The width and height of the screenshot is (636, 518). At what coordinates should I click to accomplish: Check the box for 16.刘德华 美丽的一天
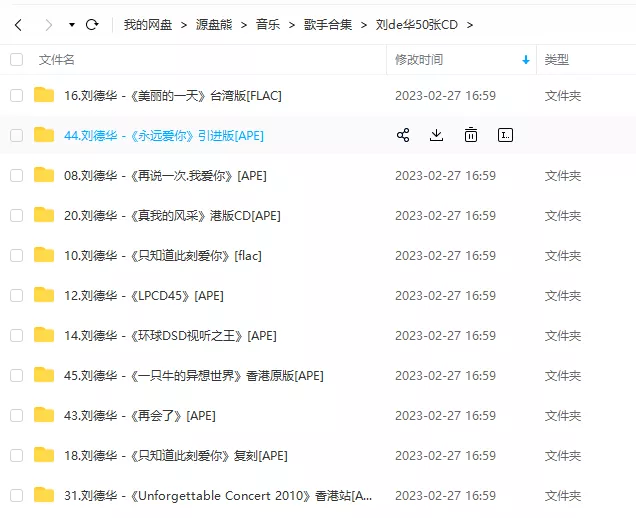coord(16,95)
